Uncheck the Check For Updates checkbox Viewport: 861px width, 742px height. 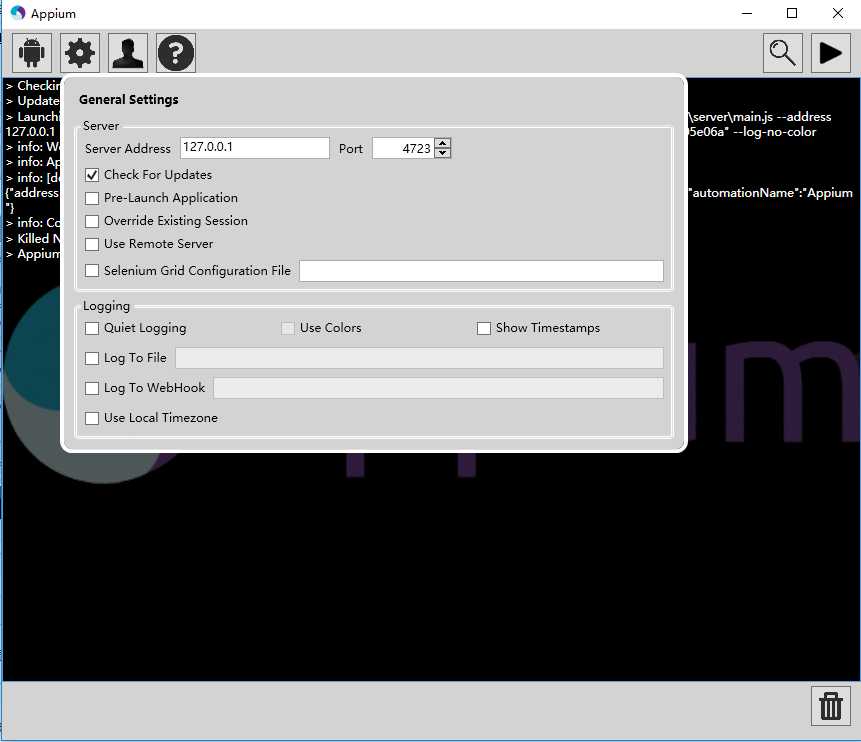[92, 175]
